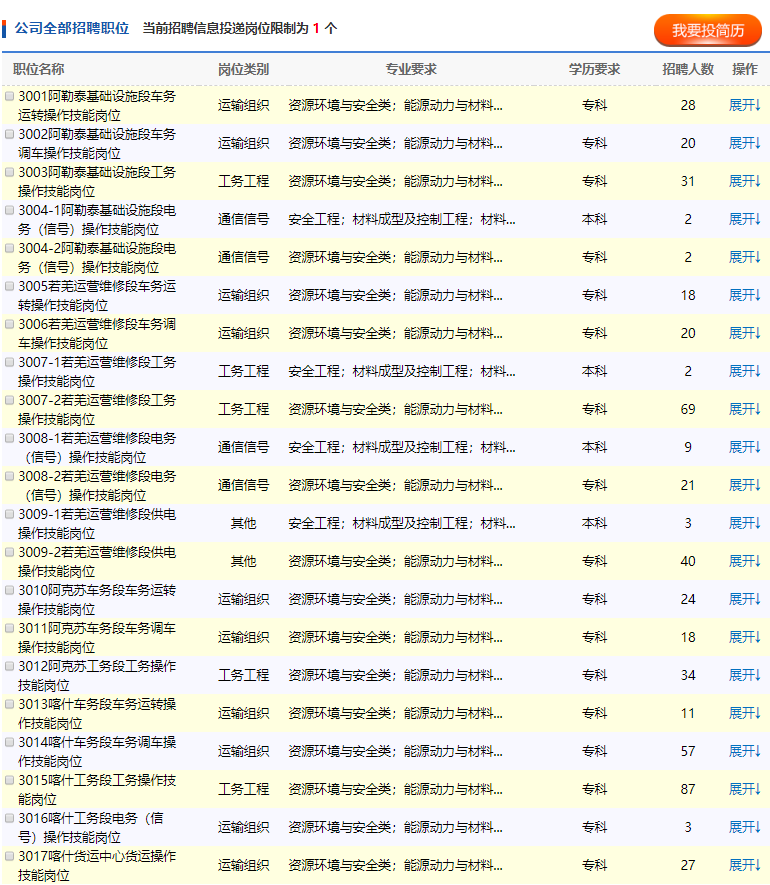Open the 3006若羌运营维修段车务调车 position name
Screen dimensions: 770x885
pyautogui.click(x=97, y=334)
